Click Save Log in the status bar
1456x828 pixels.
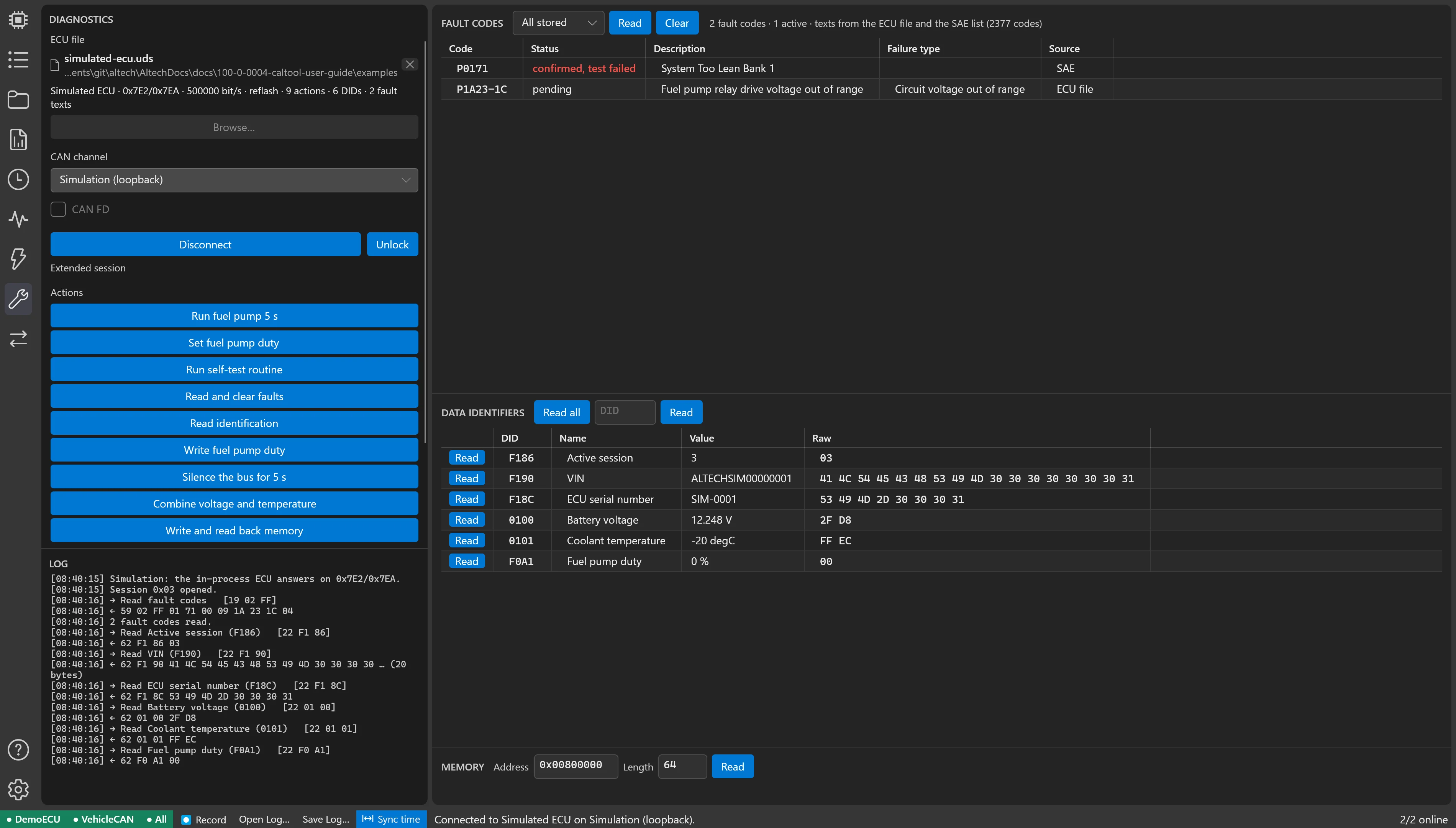pyautogui.click(x=326, y=819)
